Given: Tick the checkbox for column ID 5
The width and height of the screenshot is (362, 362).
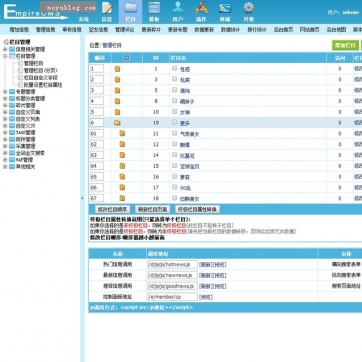Looking at the screenshot, I should pos(174,90).
